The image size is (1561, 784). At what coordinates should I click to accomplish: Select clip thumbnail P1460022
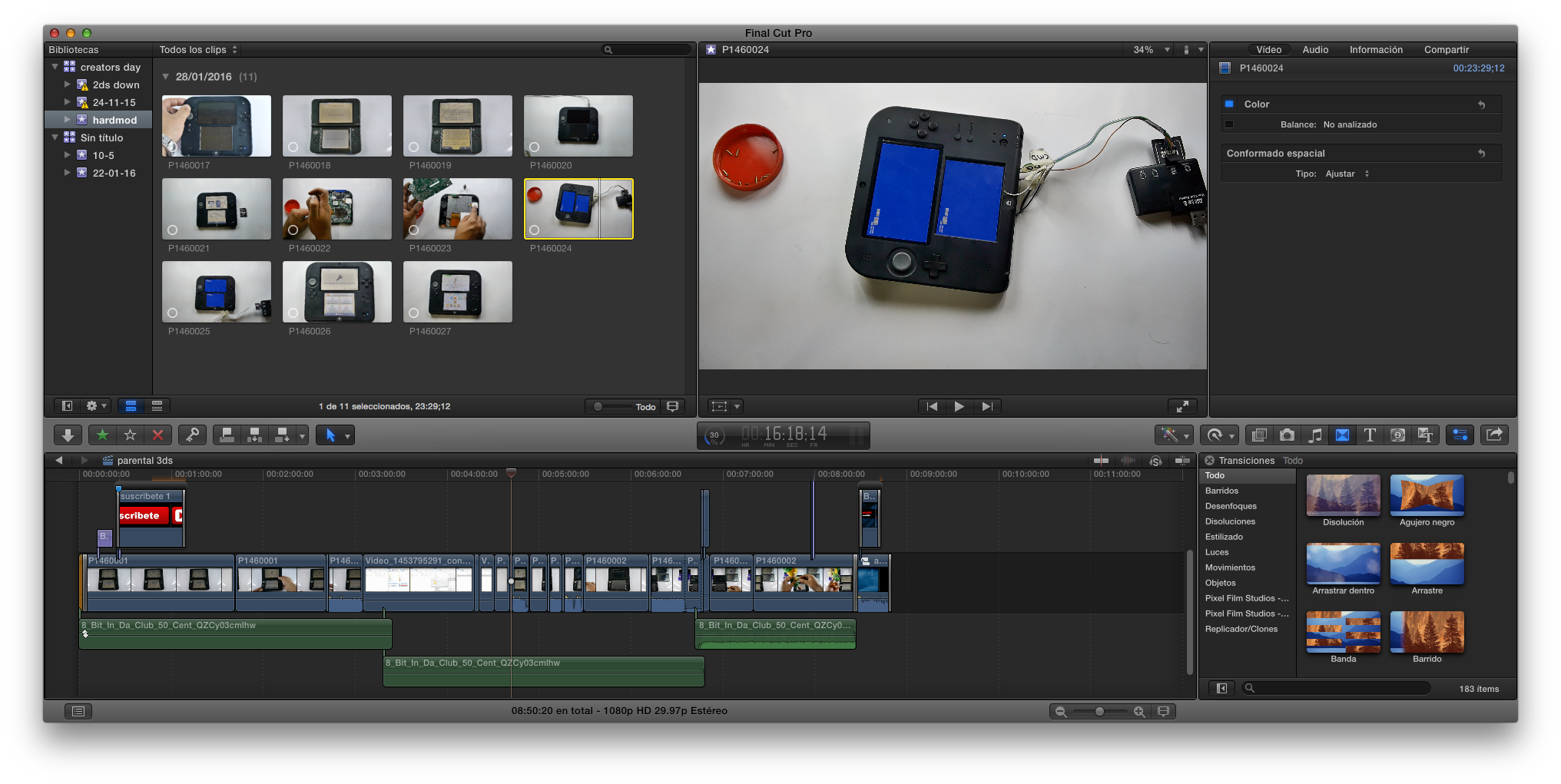[x=336, y=209]
